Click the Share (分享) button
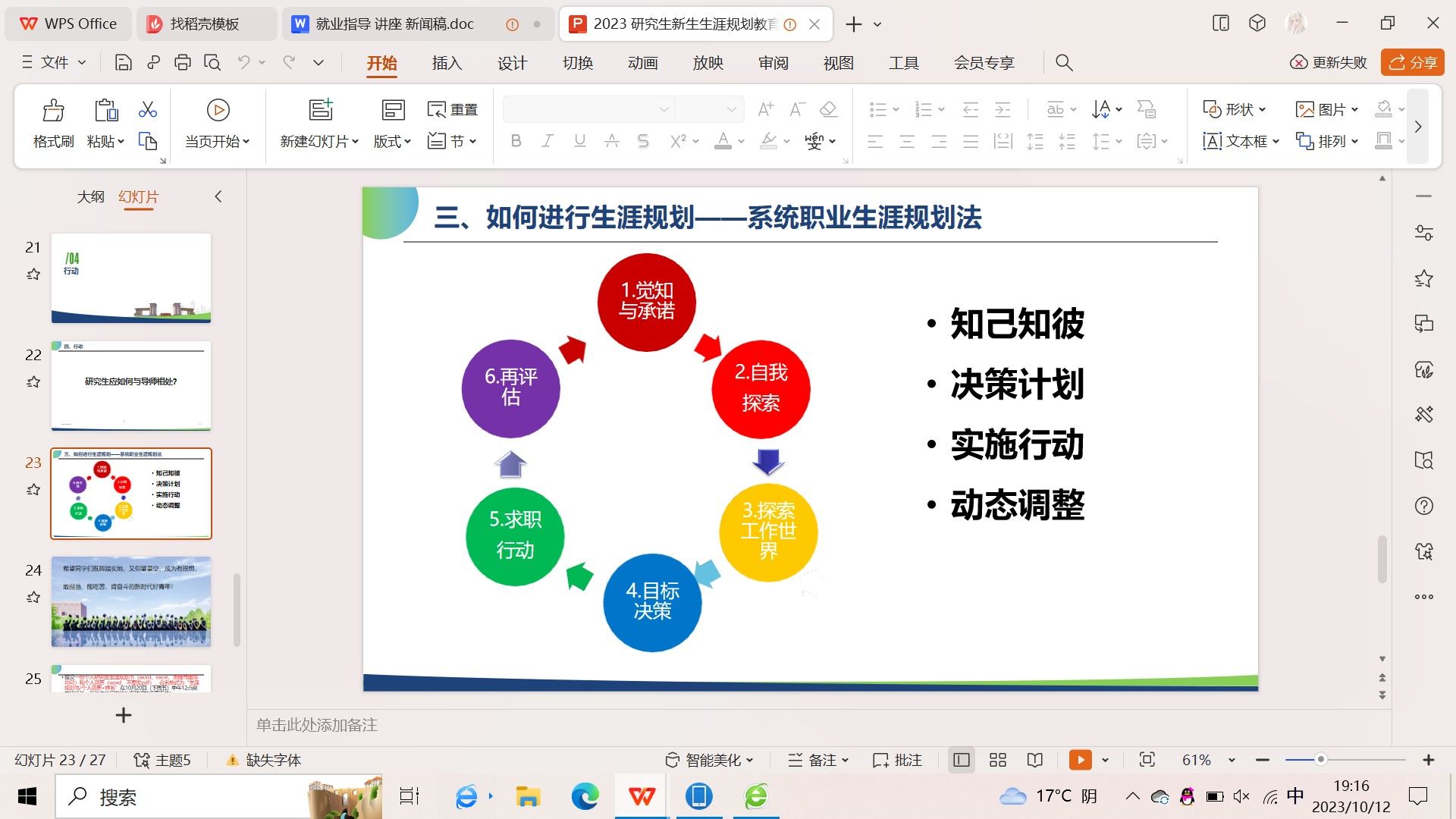 pyautogui.click(x=1413, y=63)
